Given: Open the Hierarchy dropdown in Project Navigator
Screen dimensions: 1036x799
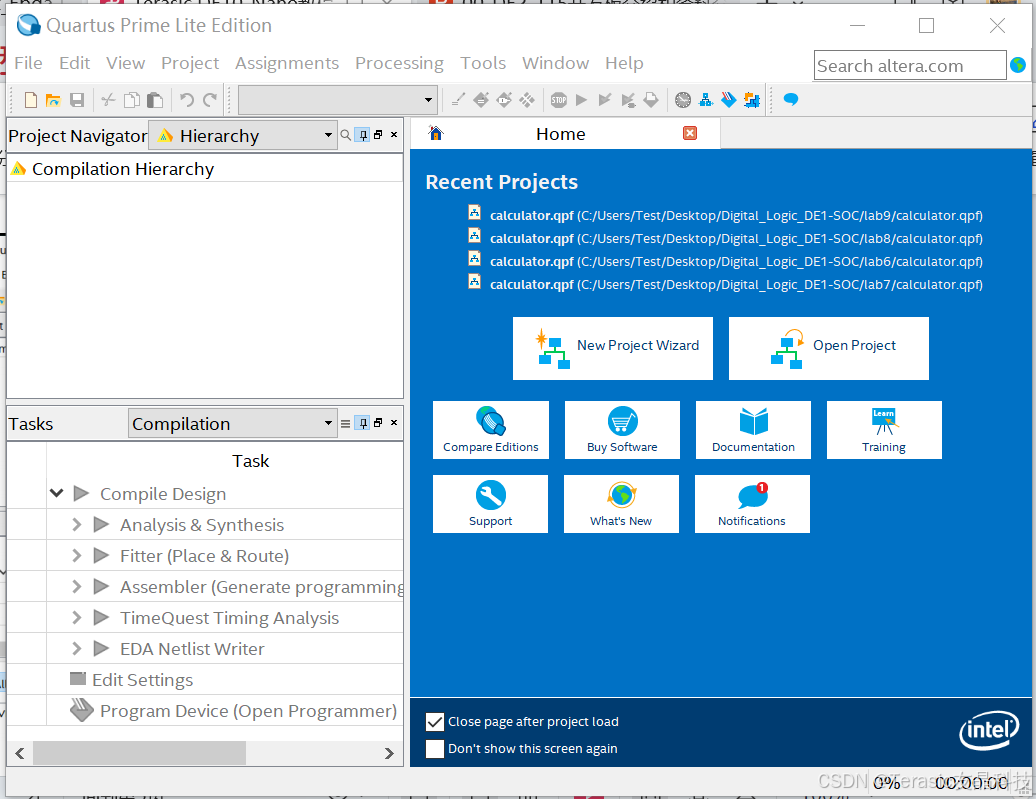Looking at the screenshot, I should pos(243,135).
